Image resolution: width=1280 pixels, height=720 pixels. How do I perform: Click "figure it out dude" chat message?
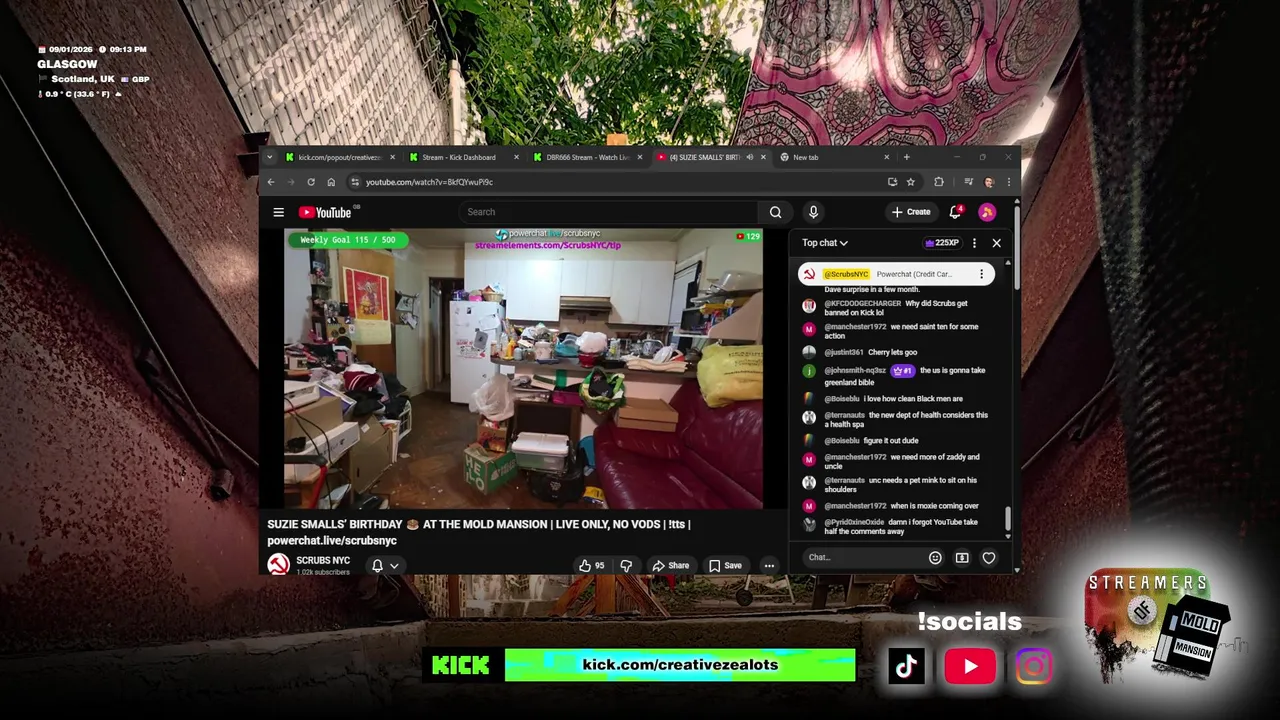pos(890,440)
